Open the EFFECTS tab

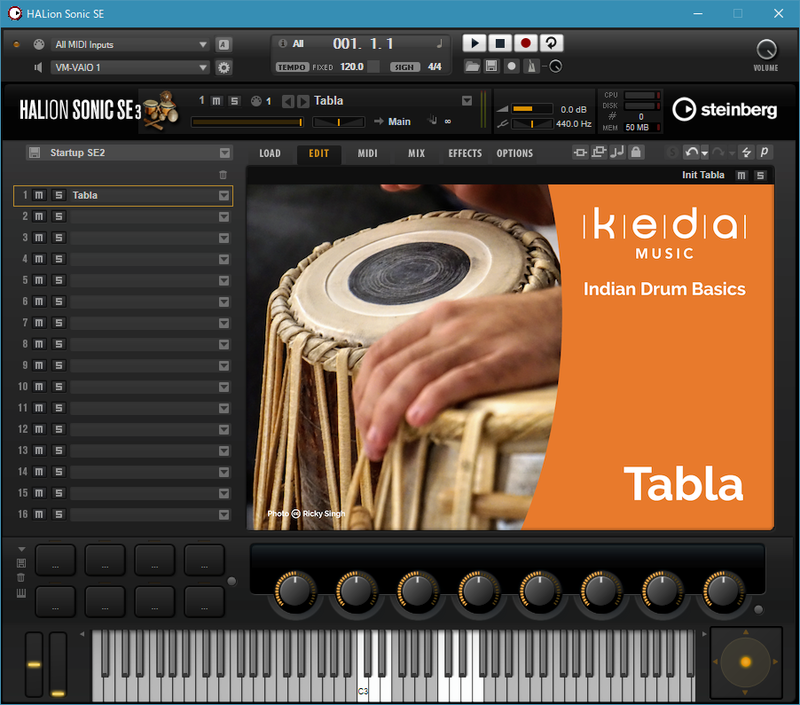(465, 154)
